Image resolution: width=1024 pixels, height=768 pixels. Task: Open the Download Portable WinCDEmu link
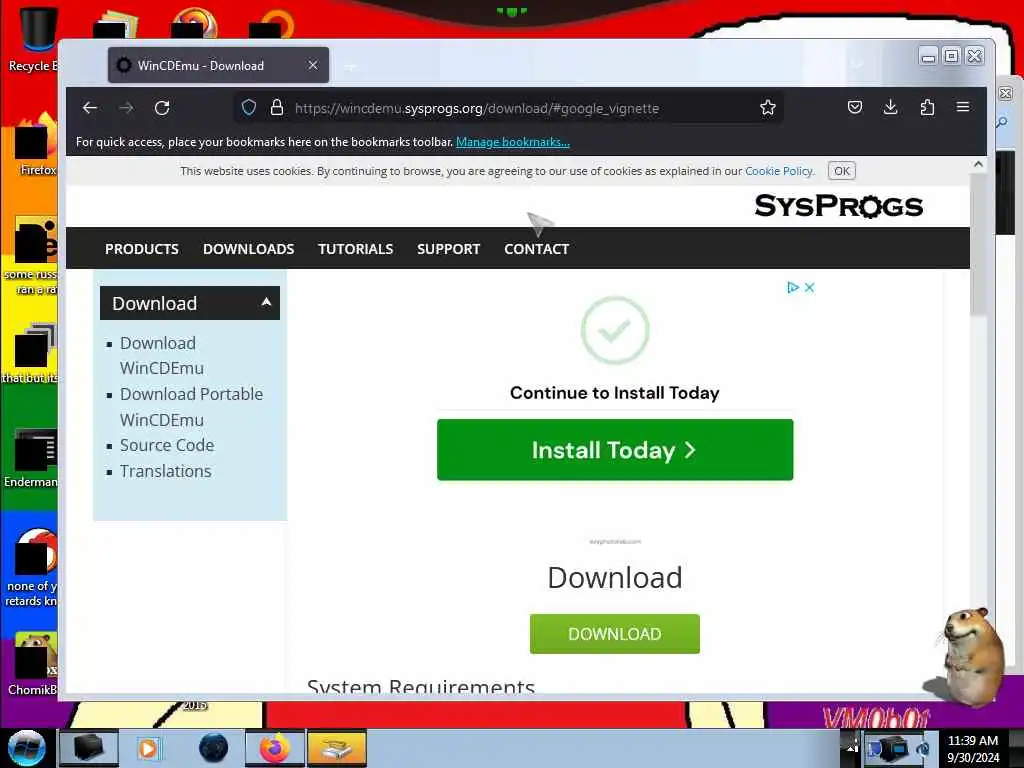pyautogui.click(x=191, y=407)
